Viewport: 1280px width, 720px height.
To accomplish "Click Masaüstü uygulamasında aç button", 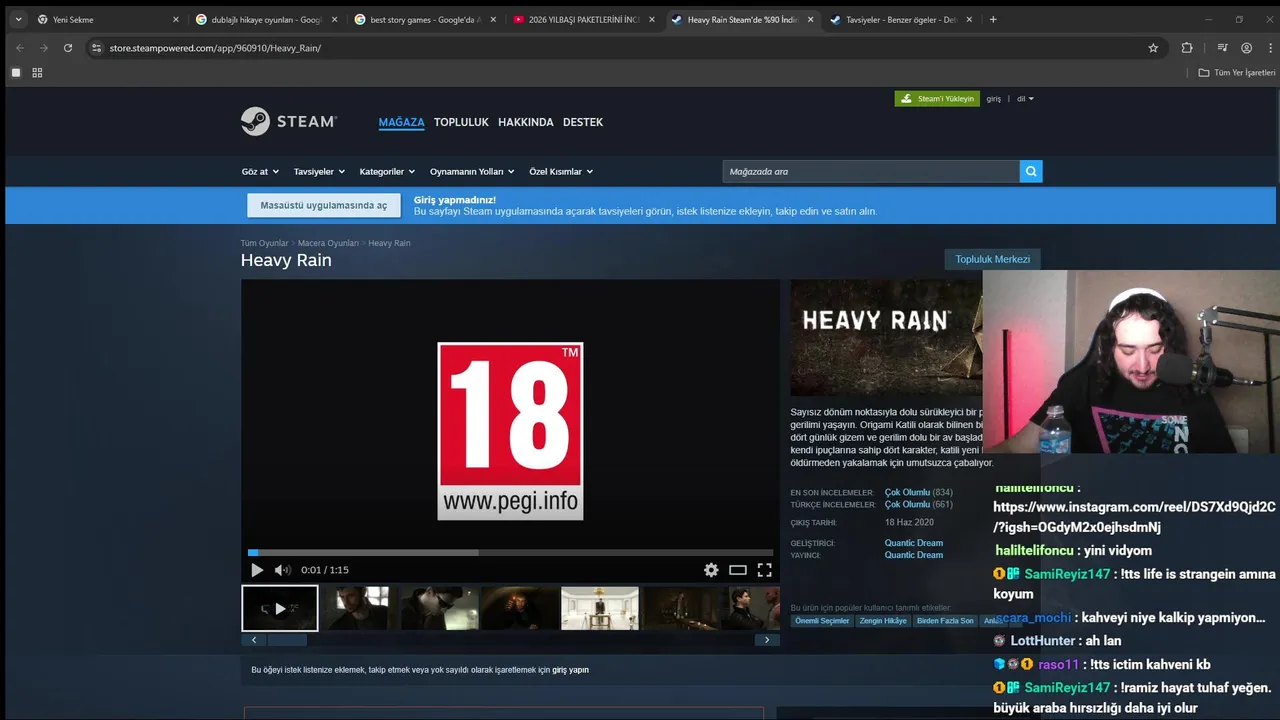I will (324, 205).
